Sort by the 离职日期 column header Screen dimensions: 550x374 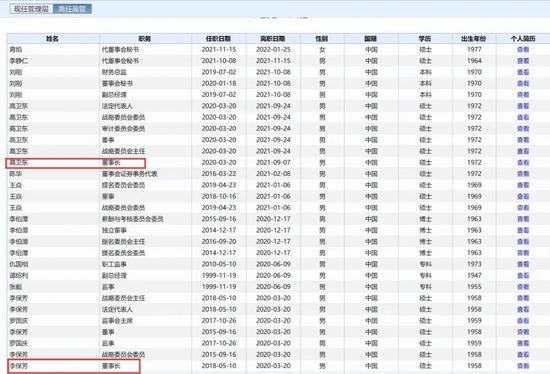pos(273,39)
